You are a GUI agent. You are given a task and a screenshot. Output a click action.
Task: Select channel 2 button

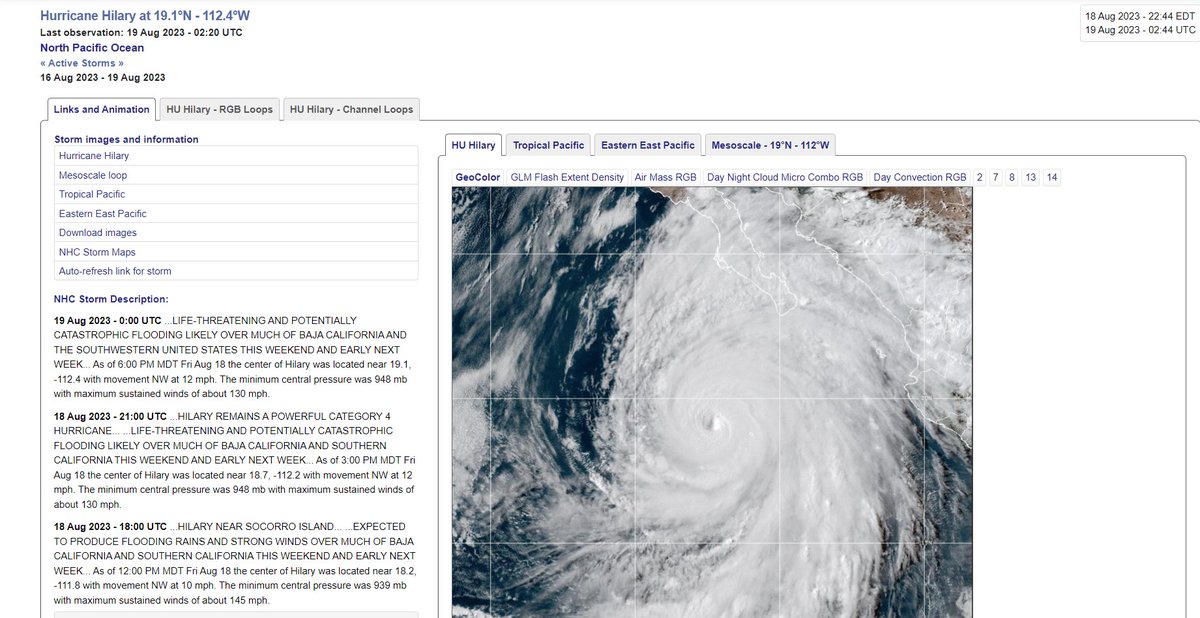980,177
